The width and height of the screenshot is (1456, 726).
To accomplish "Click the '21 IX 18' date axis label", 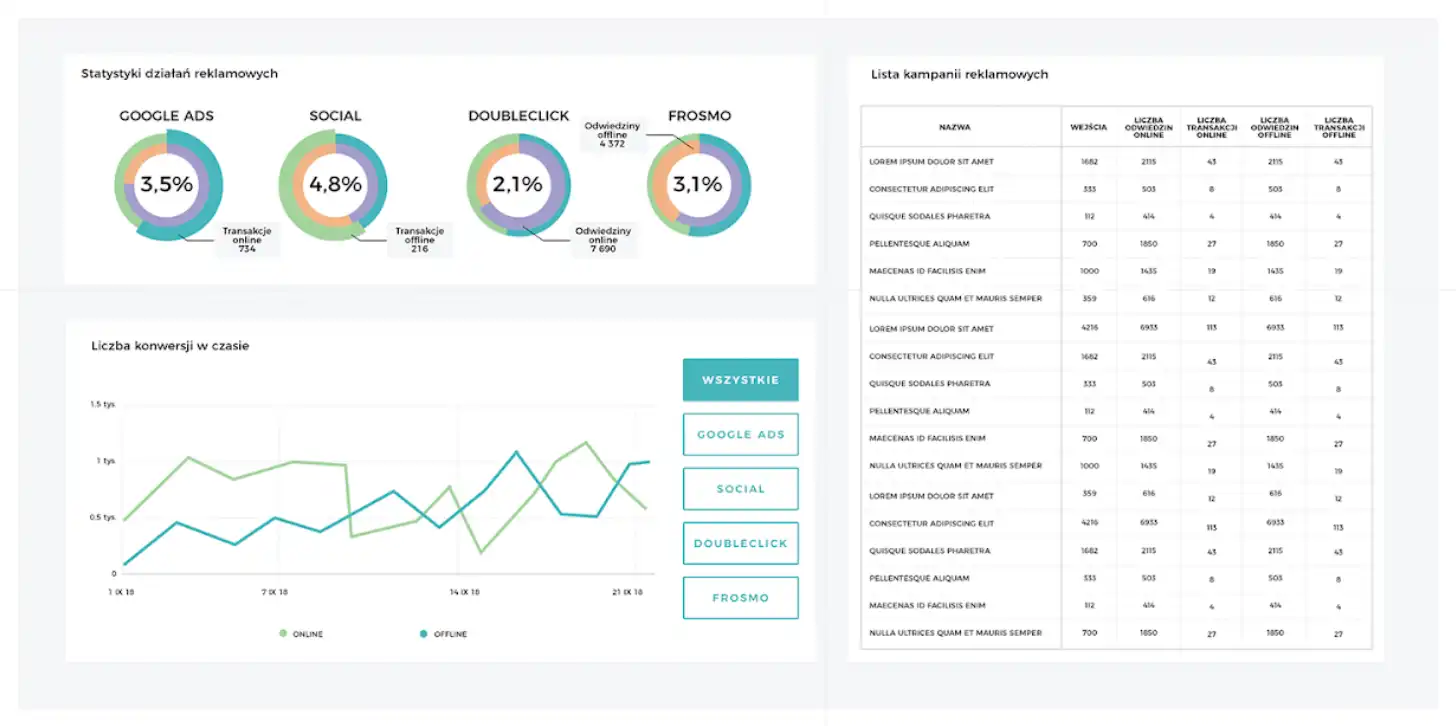I will 627,592.
